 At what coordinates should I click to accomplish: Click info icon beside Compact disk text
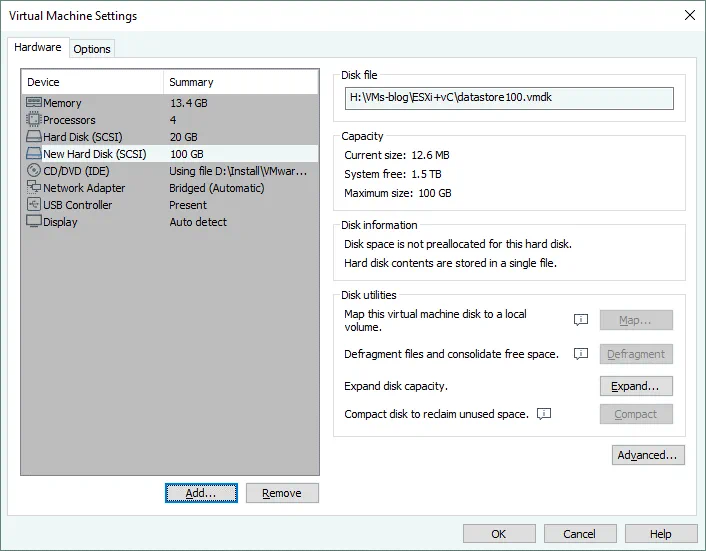click(x=544, y=414)
